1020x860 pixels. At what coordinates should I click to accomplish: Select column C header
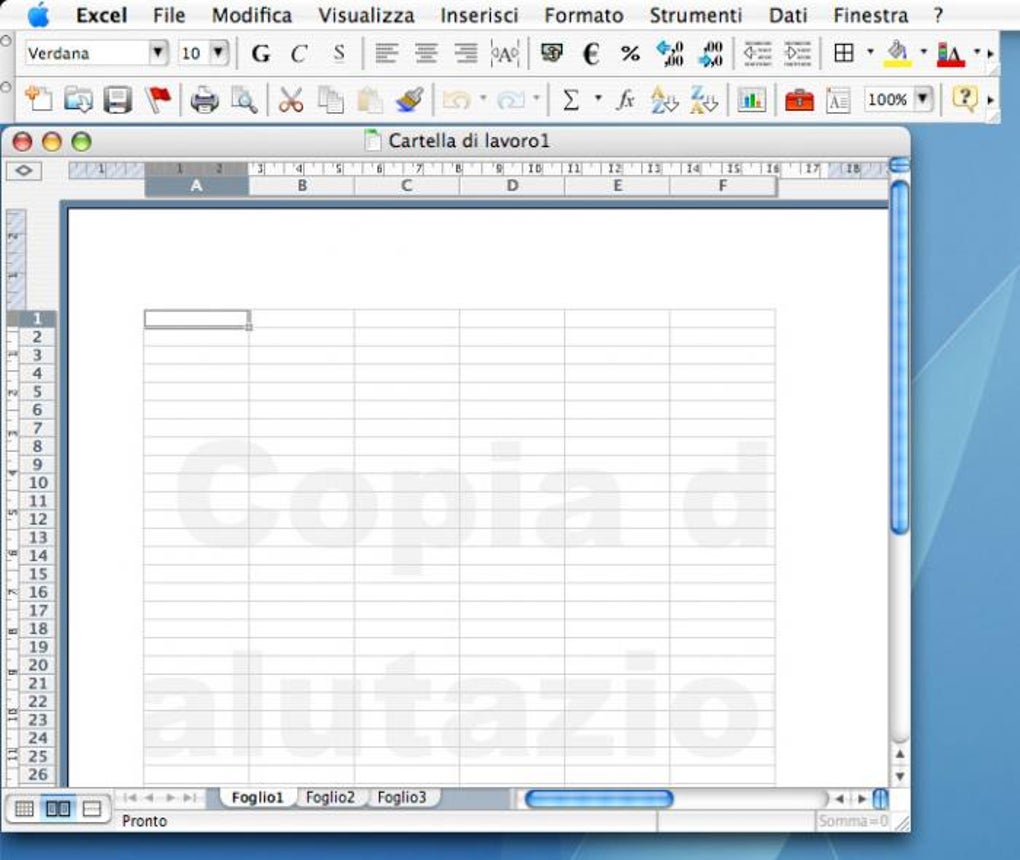407,186
